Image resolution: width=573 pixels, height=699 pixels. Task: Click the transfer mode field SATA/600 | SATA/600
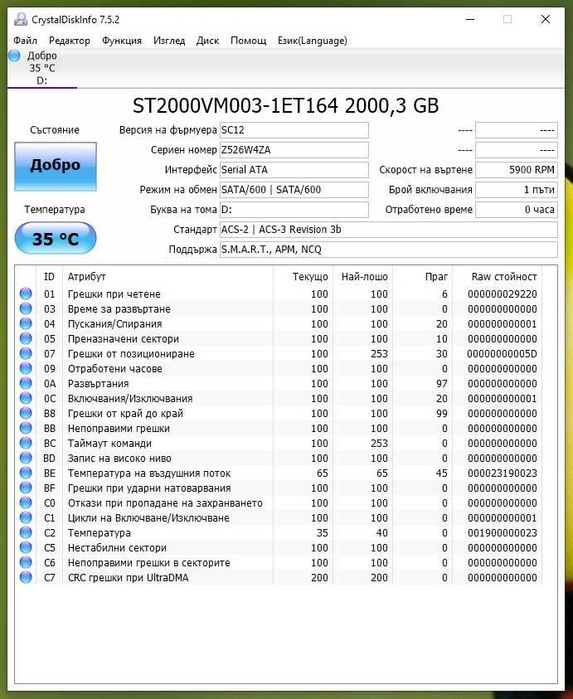click(x=294, y=189)
